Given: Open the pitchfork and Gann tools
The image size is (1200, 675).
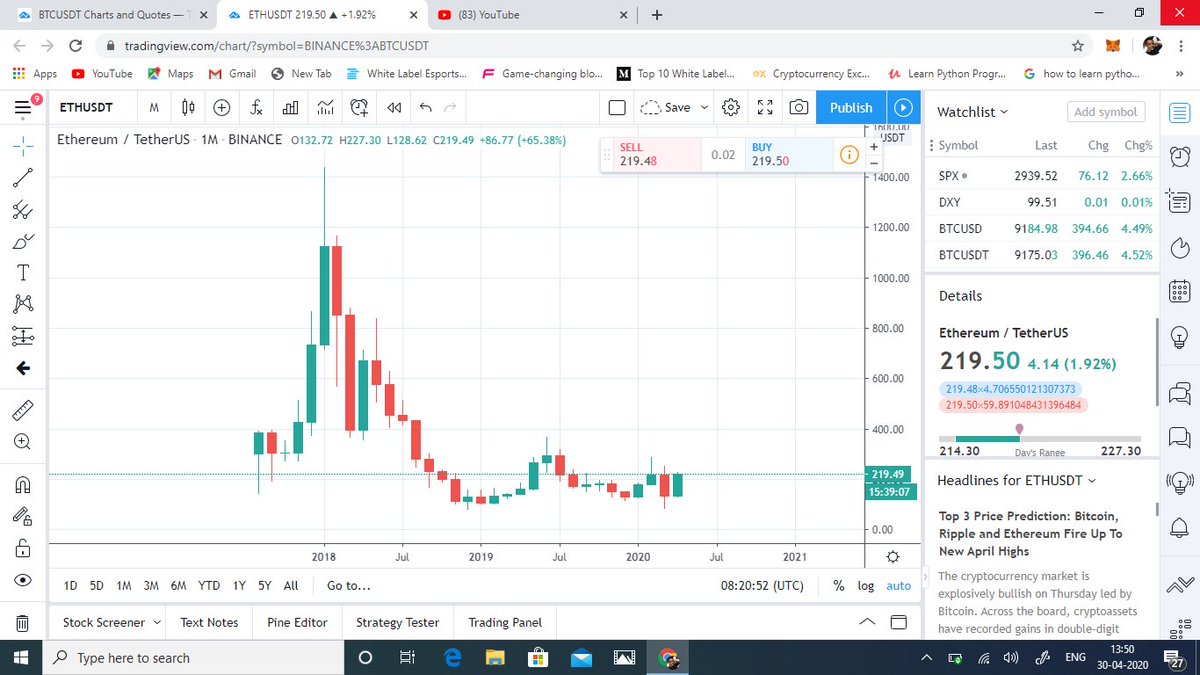Looking at the screenshot, I should pyautogui.click(x=23, y=210).
